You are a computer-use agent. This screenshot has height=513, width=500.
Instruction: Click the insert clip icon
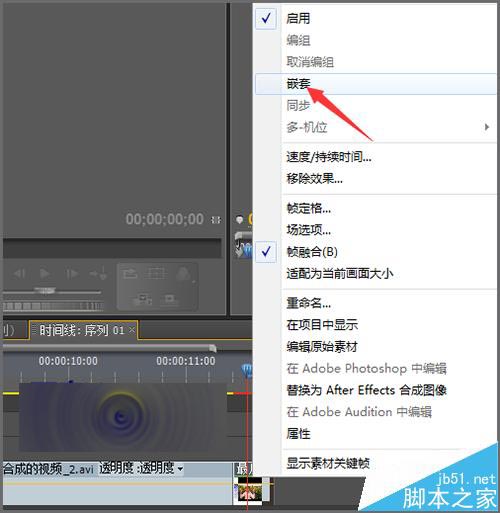point(143,299)
